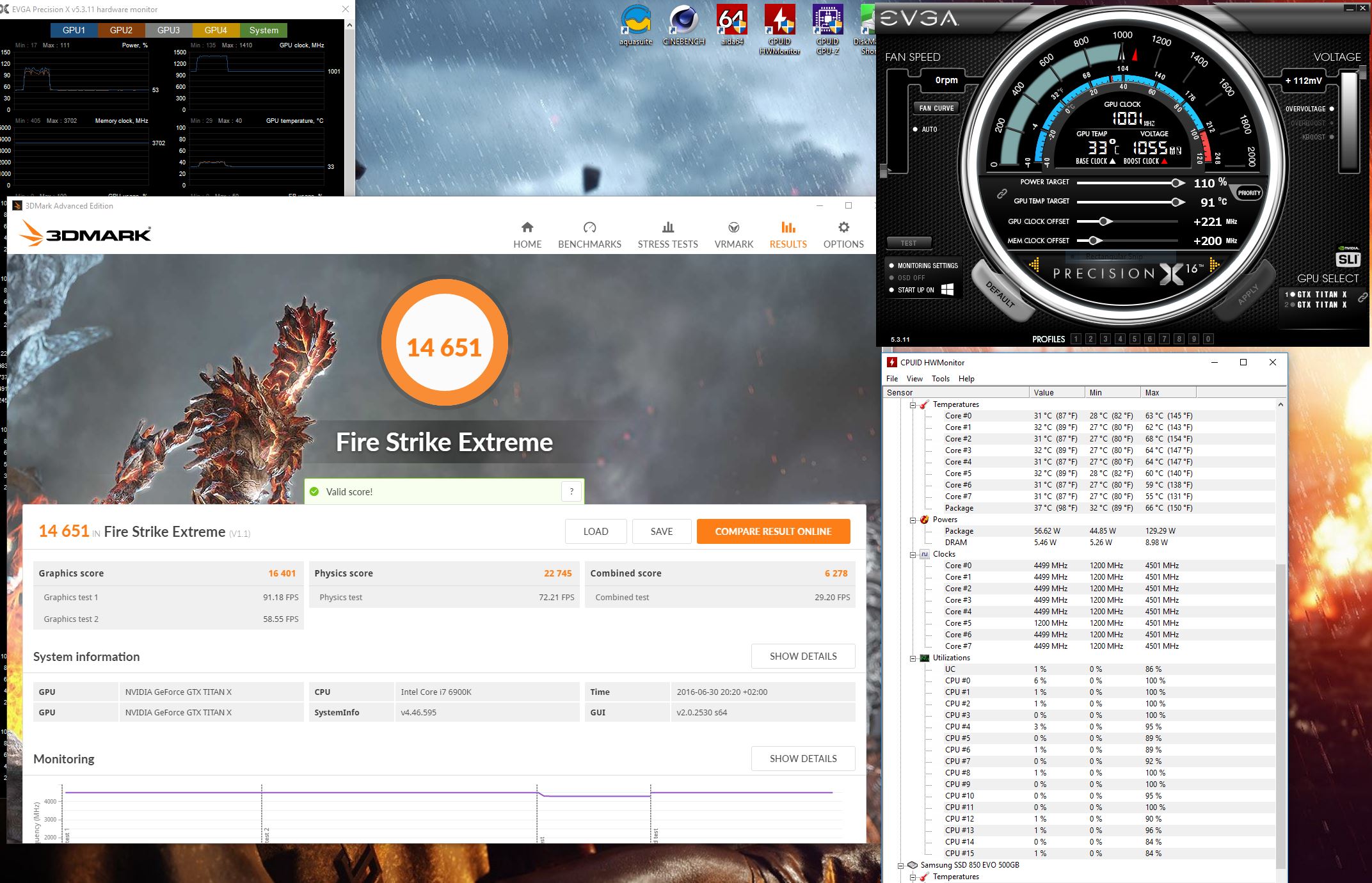Open 3DMark Options gear icon
Viewport: 1372px width, 883px height.
(x=844, y=227)
